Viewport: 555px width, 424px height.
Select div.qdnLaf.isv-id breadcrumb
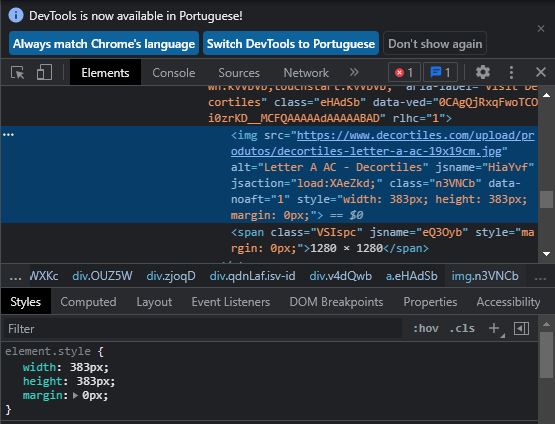pos(252,276)
